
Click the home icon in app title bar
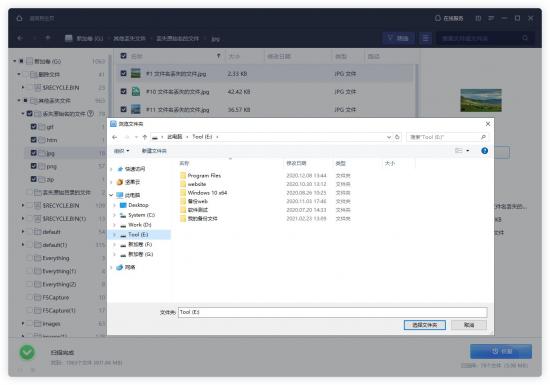pyautogui.click(x=19, y=18)
